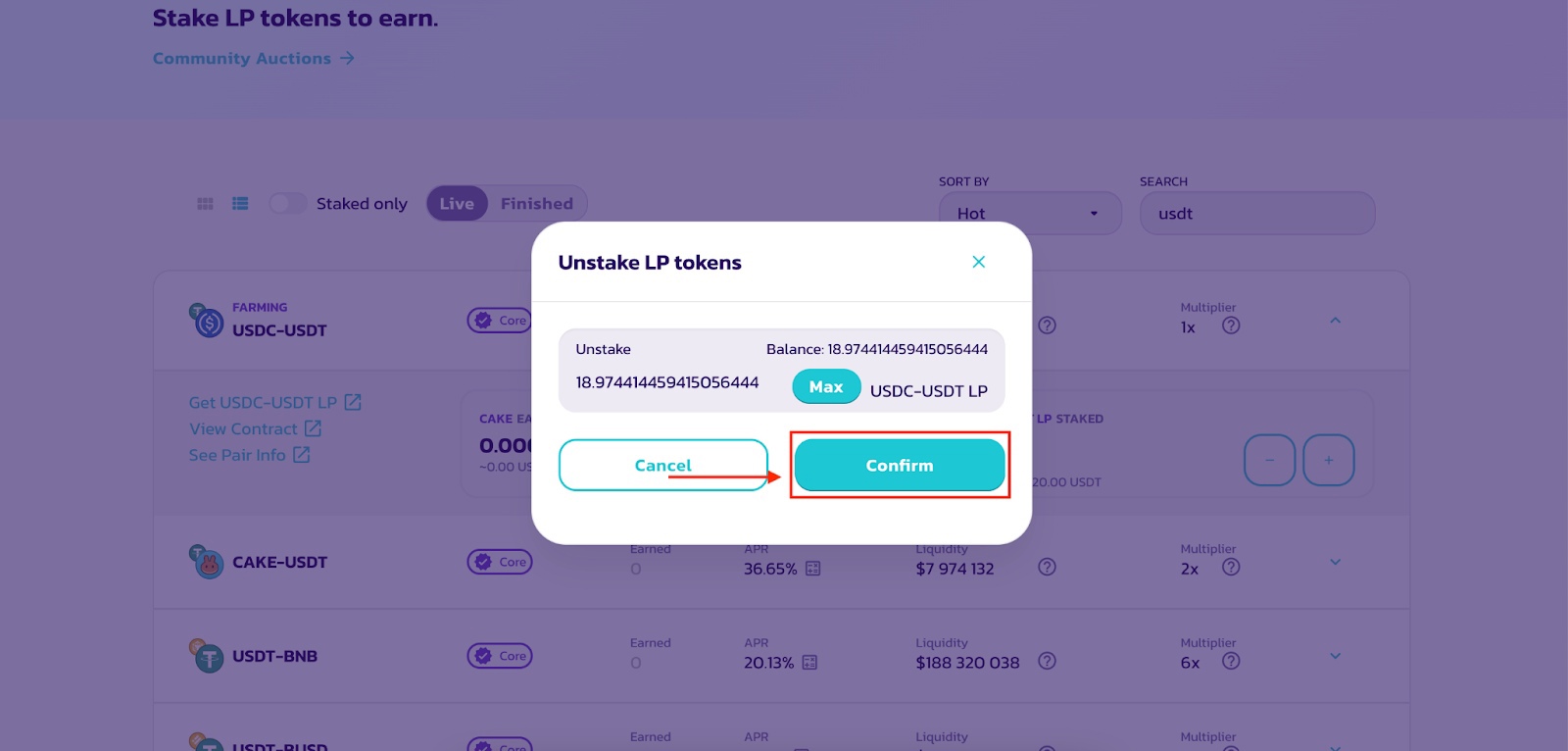Screen dimensions: 1568x751
Task: Toggle the Staked only switch
Action: (x=288, y=203)
